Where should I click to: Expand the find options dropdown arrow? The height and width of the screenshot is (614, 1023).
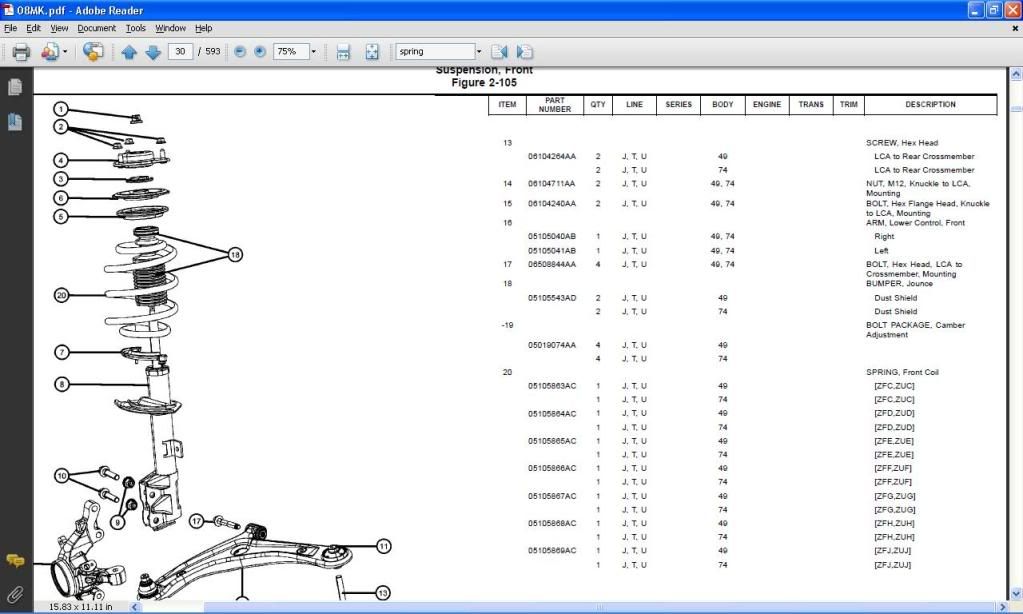pos(479,52)
